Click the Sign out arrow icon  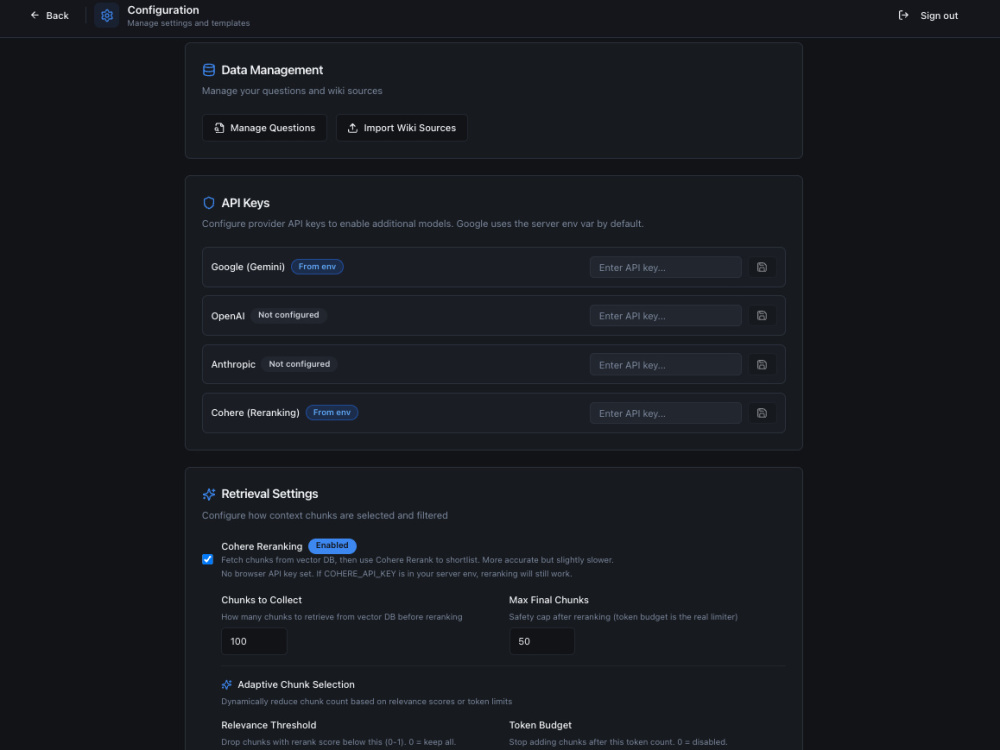click(x=903, y=15)
